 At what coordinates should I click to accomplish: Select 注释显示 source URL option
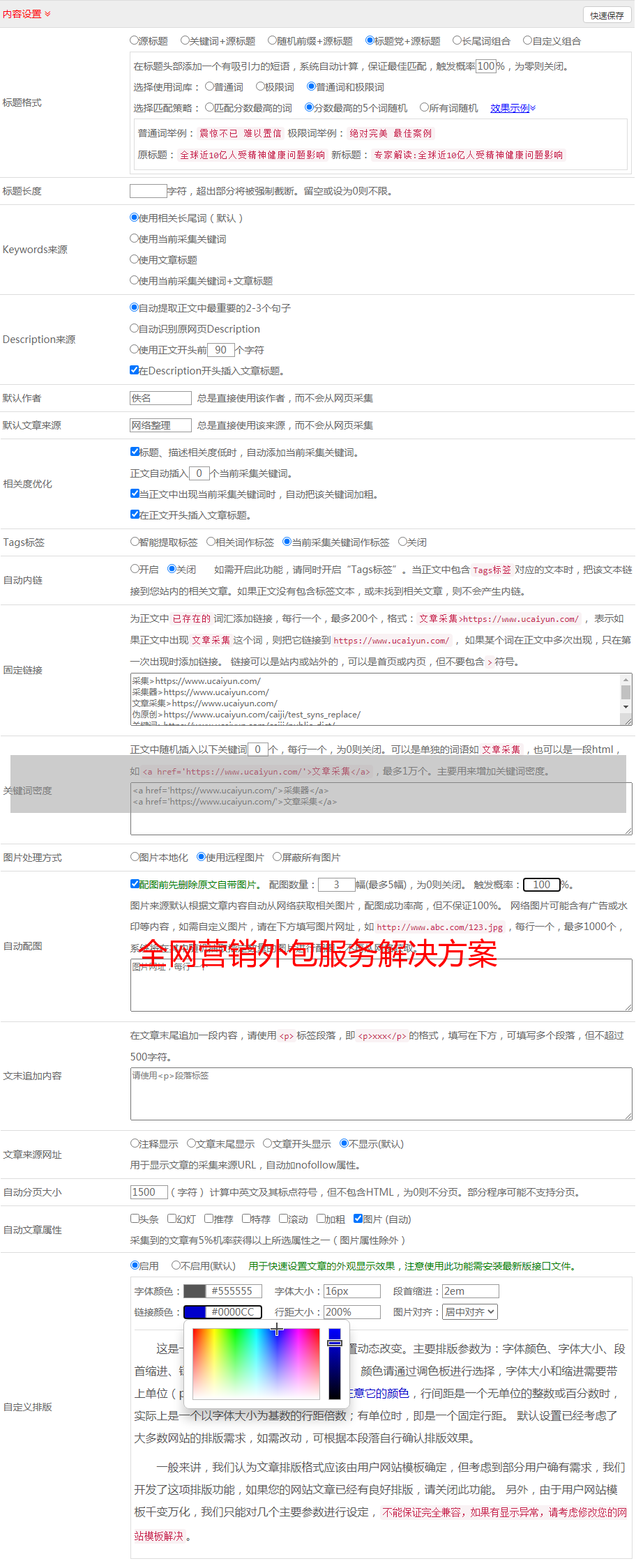tap(135, 1143)
